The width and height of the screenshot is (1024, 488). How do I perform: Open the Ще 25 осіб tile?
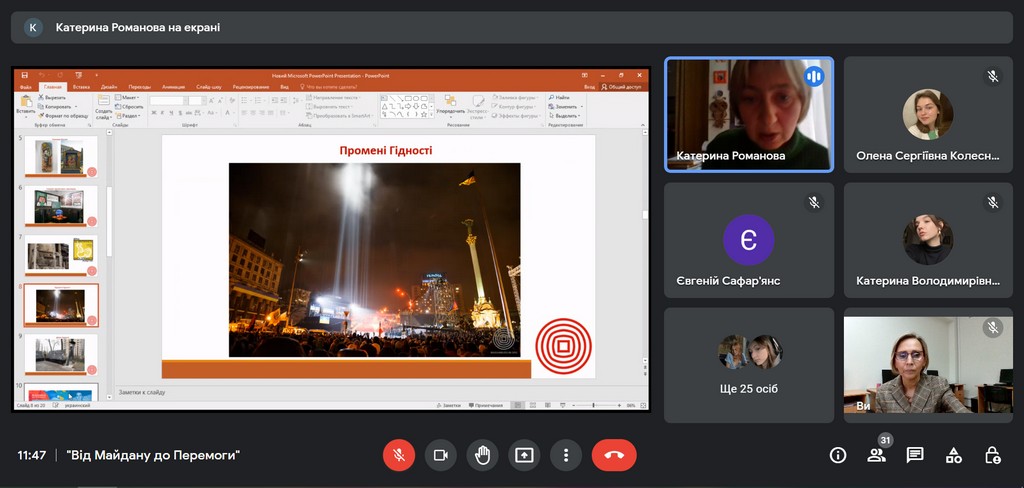(749, 365)
